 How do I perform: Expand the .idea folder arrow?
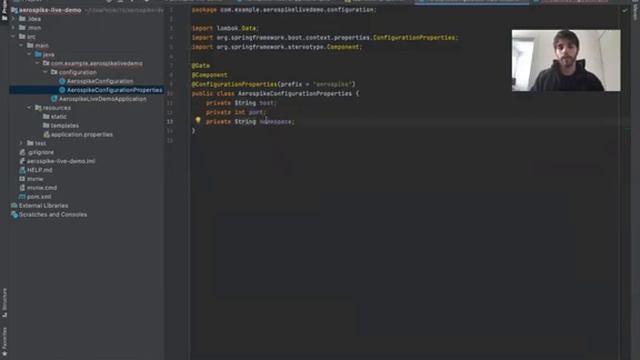click(13, 19)
